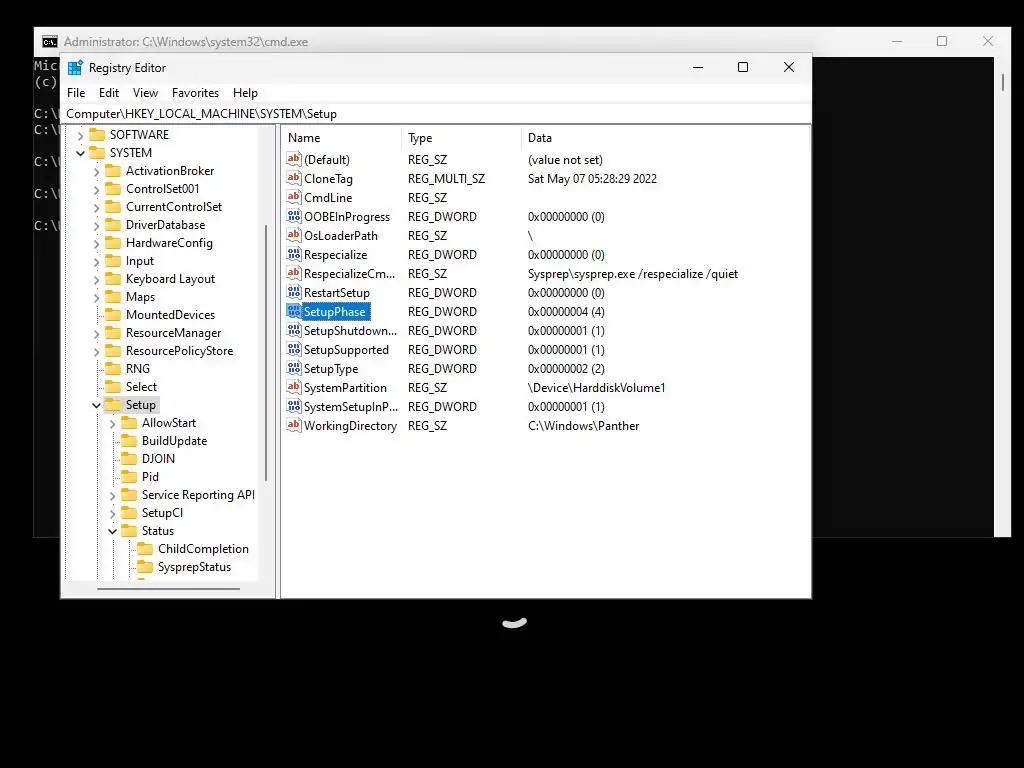This screenshot has height=768, width=1024.
Task: Select the SystemPartition value icon
Action: [294, 387]
